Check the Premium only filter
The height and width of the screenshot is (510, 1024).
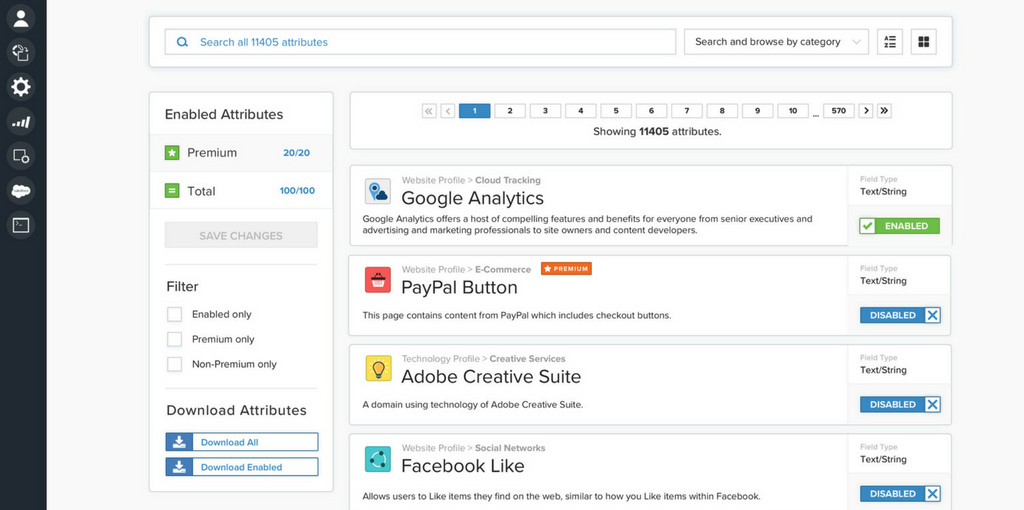174,339
